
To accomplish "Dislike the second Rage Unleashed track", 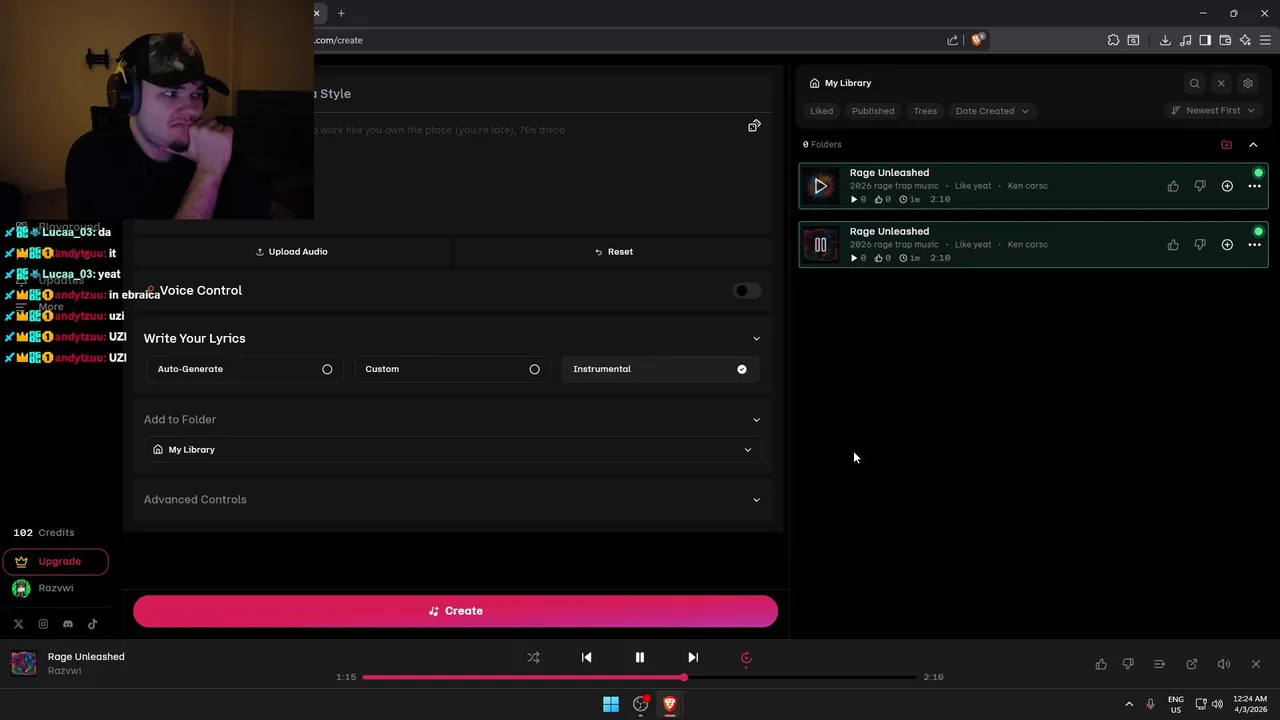I will [1200, 245].
